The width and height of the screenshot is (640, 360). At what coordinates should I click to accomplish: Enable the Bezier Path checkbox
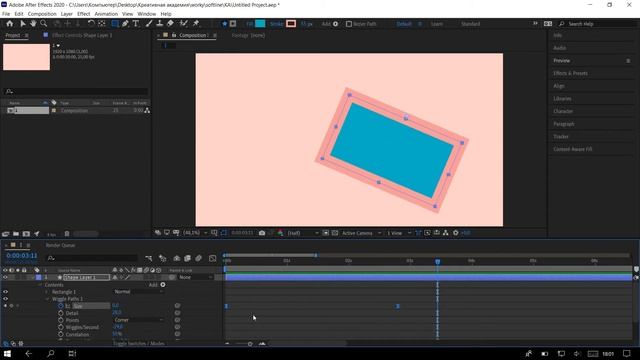[349, 24]
